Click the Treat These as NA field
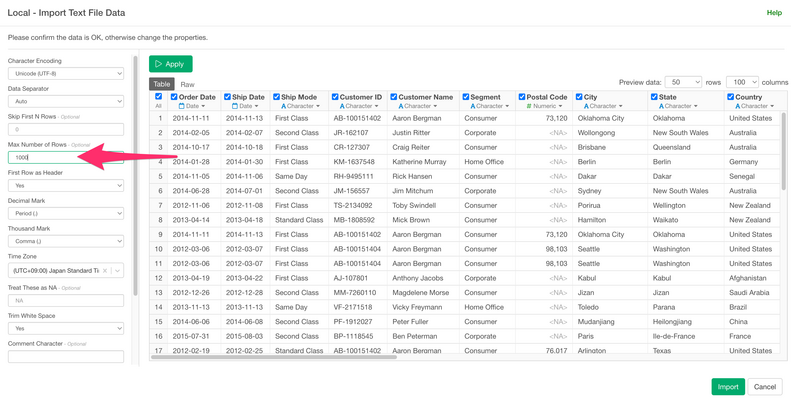The image size is (791, 400). point(66,301)
